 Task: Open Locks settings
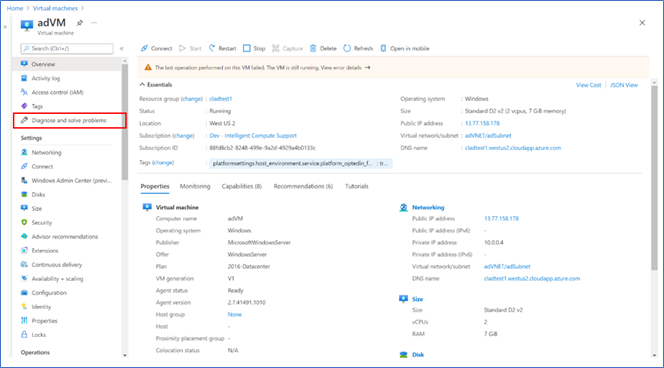pyautogui.click(x=39, y=335)
